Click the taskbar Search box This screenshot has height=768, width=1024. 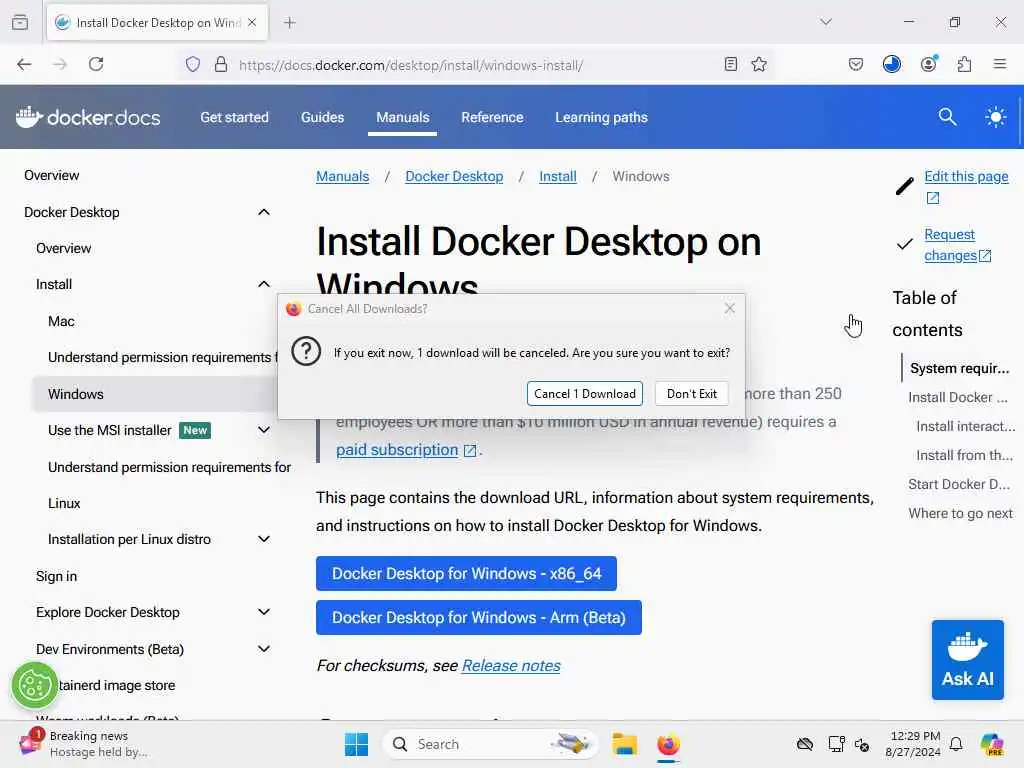click(x=490, y=744)
